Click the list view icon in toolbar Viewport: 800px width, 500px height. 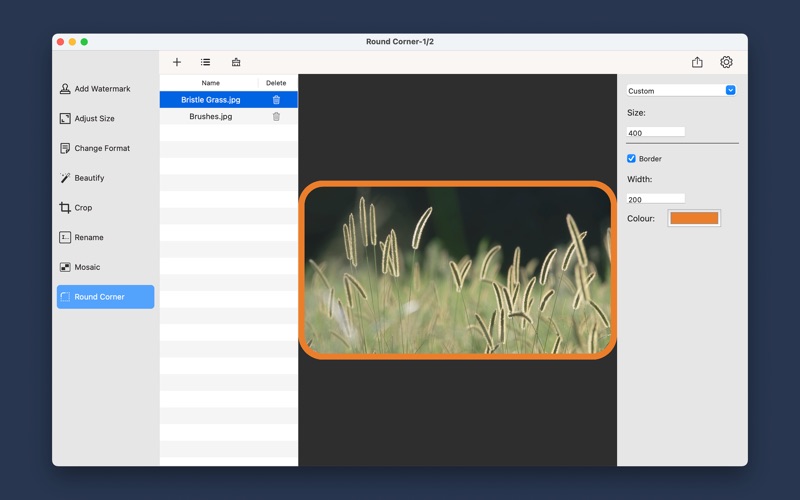pos(205,62)
